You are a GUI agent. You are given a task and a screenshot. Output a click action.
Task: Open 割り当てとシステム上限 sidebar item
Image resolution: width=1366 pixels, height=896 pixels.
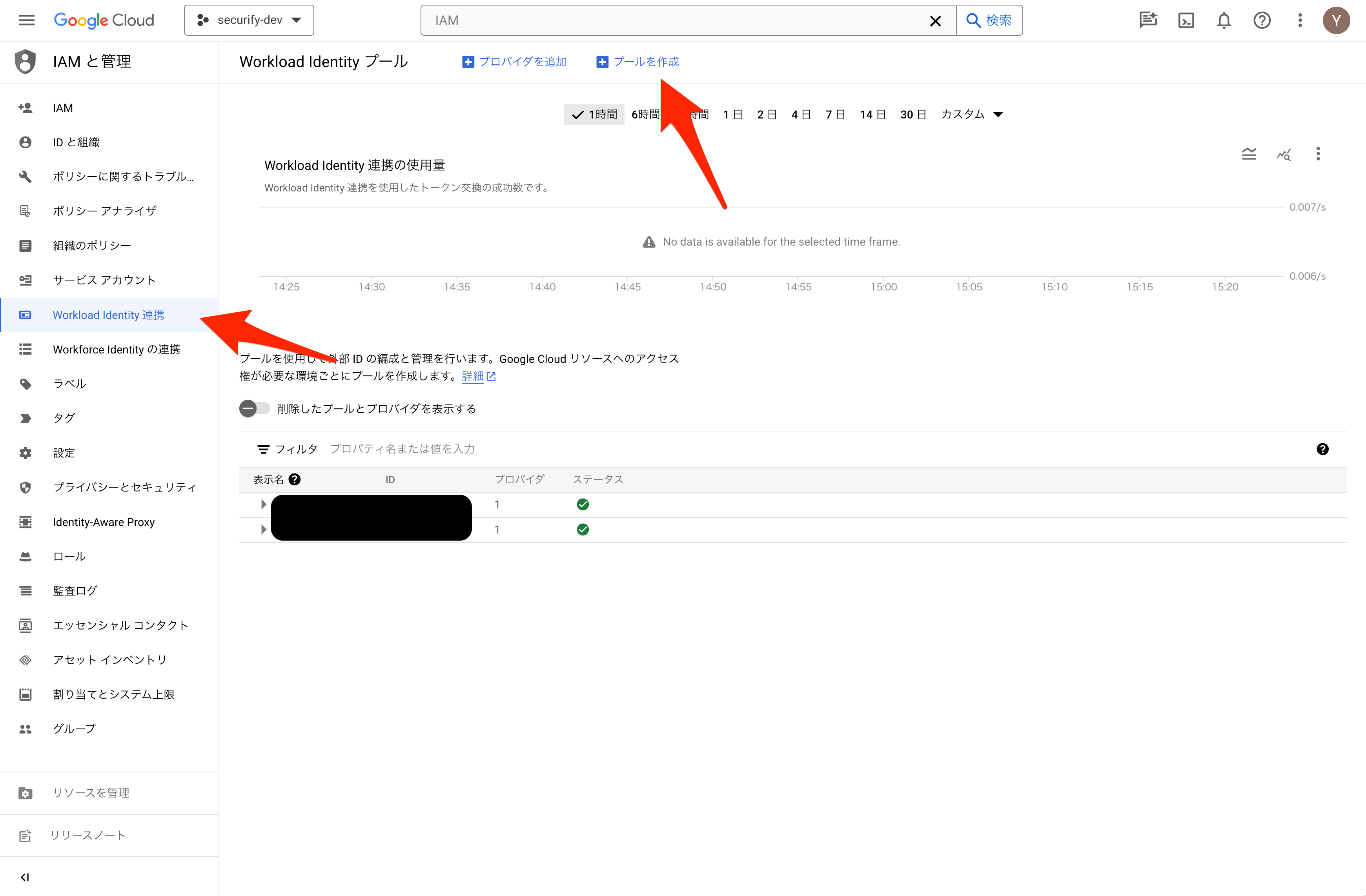(109, 694)
